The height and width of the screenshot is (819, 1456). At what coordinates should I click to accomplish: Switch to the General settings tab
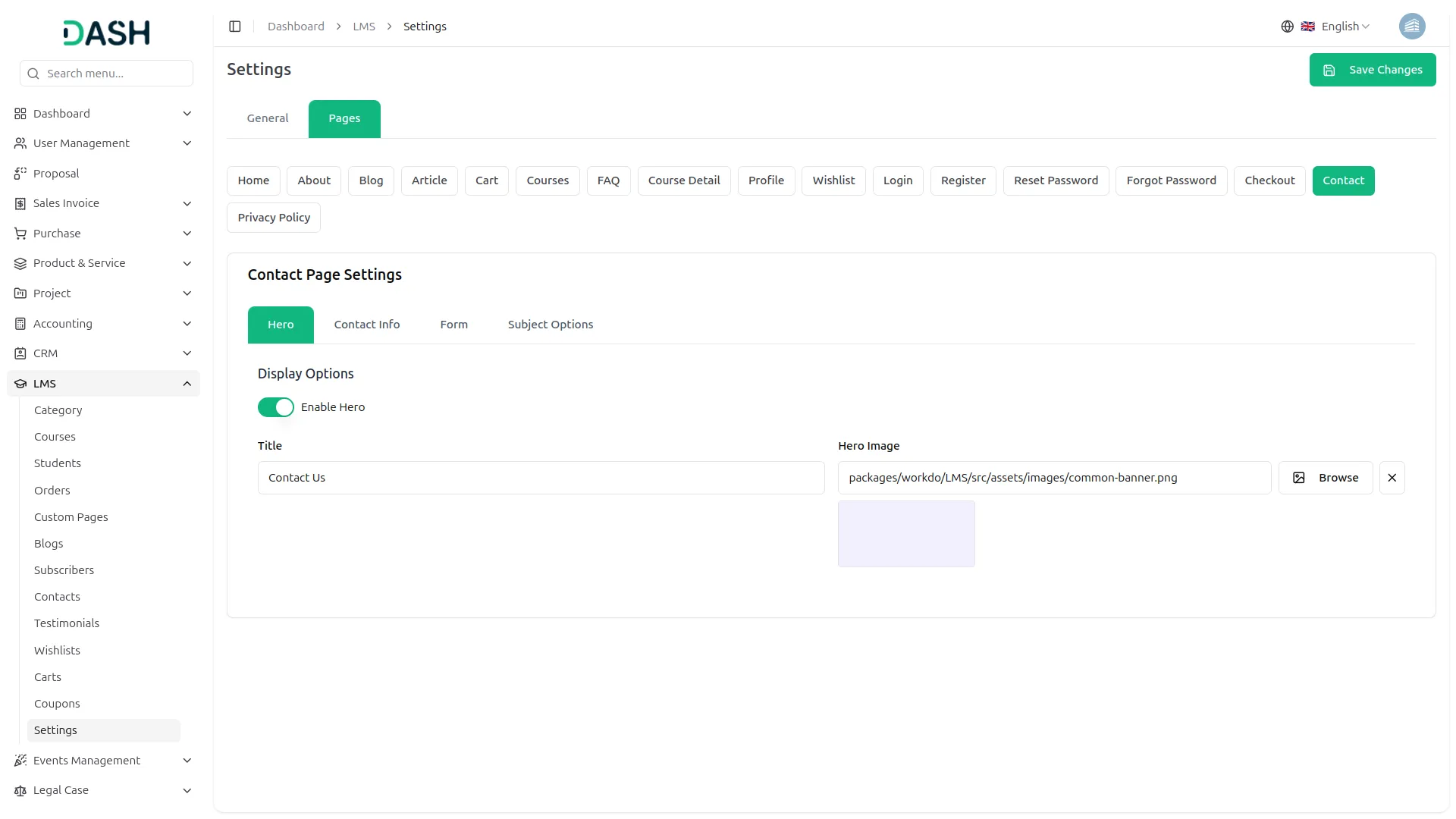[268, 118]
